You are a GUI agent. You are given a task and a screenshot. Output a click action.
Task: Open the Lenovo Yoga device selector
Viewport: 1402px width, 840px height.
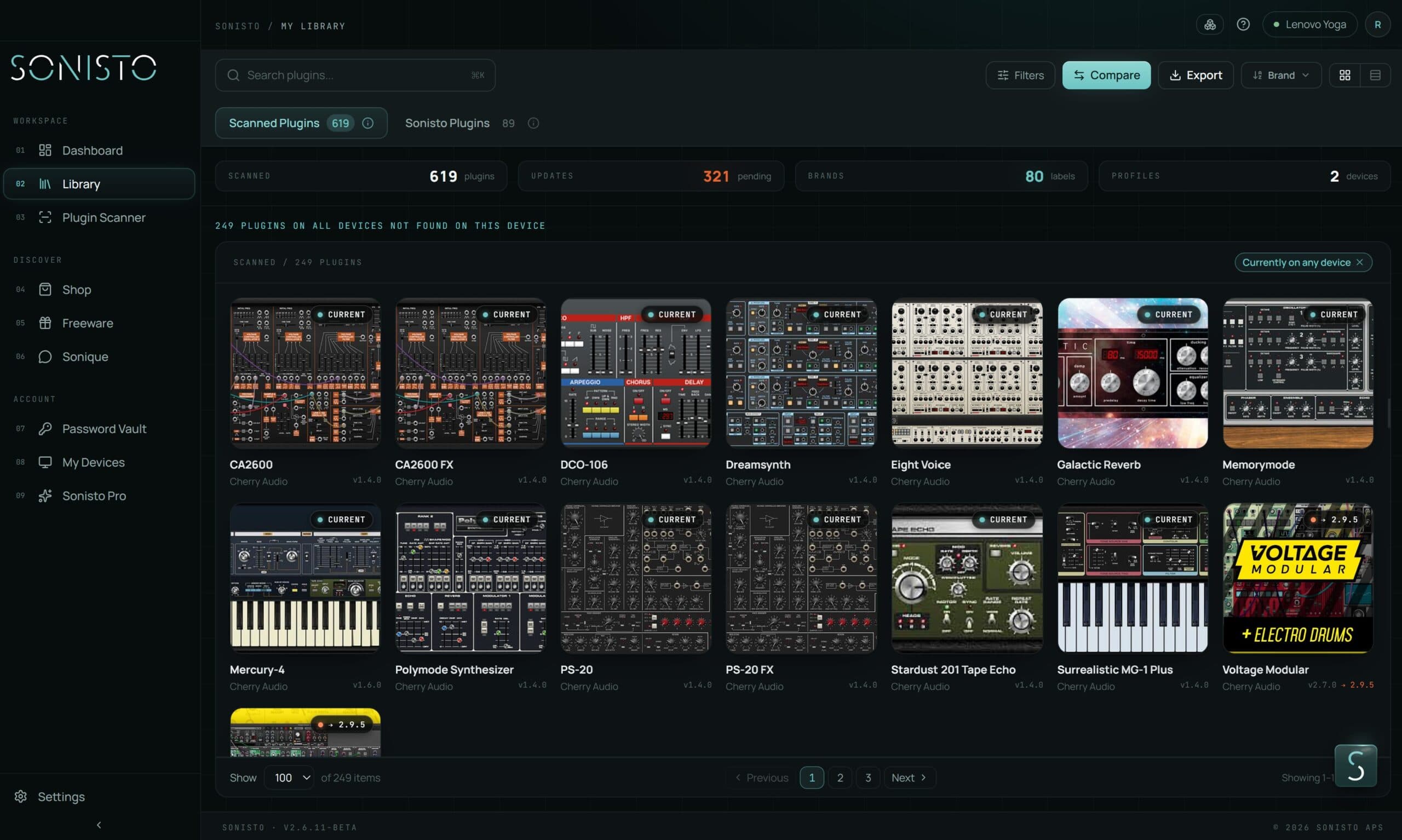tap(1309, 24)
